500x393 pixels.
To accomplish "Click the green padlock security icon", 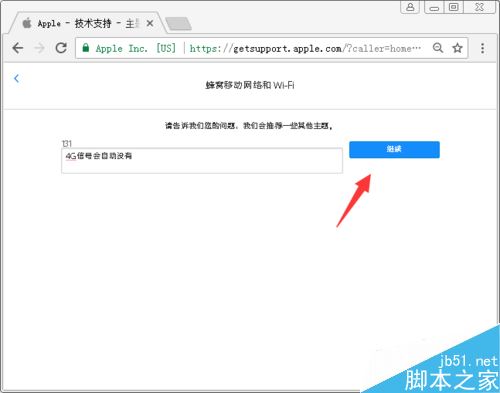I will pos(86,48).
